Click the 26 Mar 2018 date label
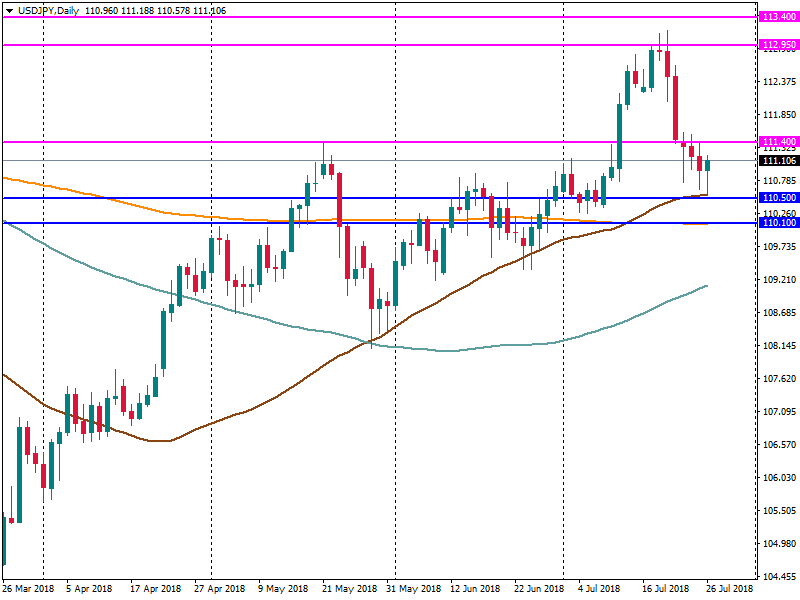800x600 pixels. tap(28, 589)
